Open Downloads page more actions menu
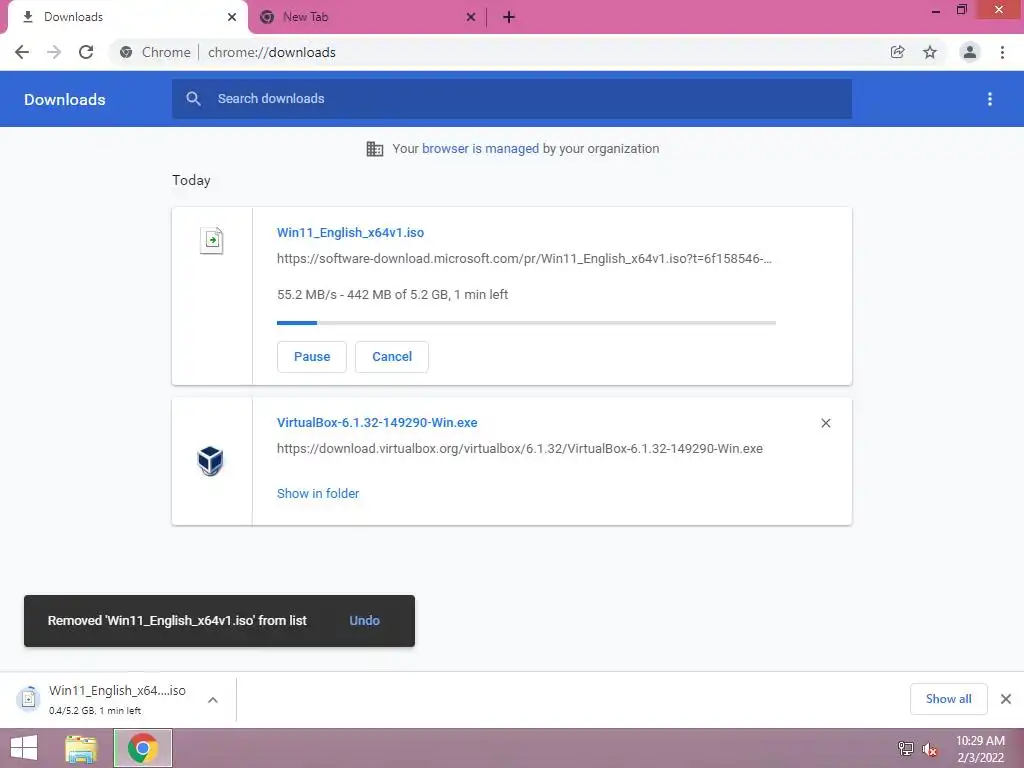 990,99
